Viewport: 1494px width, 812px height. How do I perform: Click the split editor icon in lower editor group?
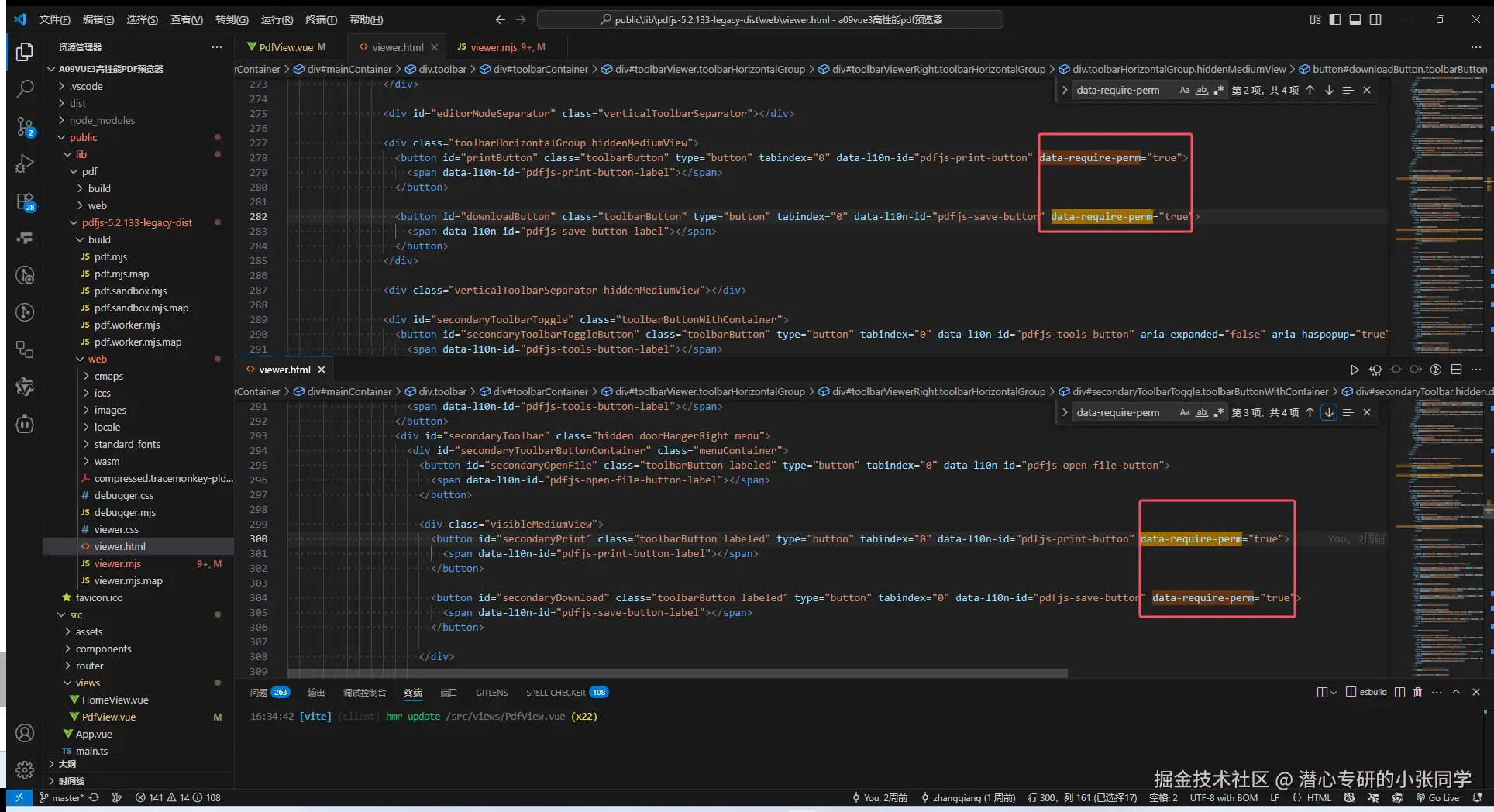click(1456, 370)
